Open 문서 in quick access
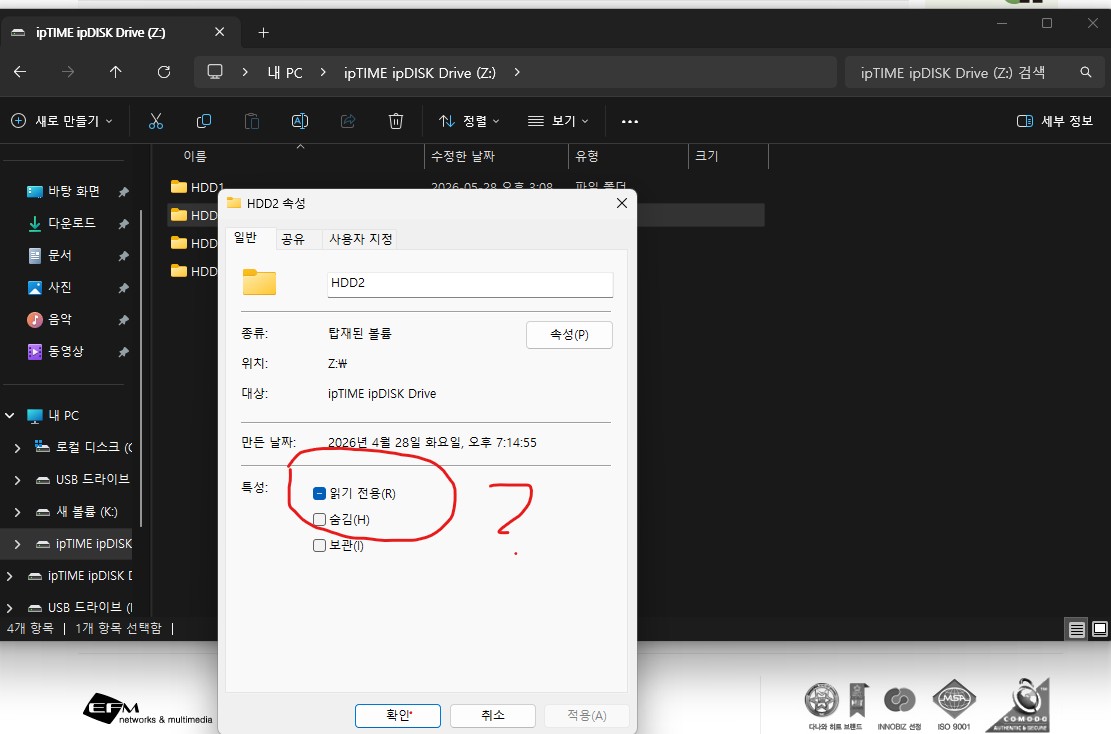The width and height of the screenshot is (1111, 734). pos(60,255)
